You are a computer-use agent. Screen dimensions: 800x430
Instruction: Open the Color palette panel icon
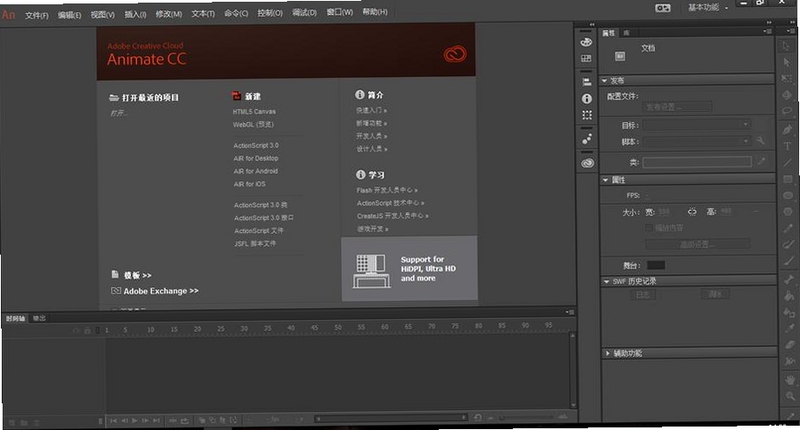pos(586,42)
